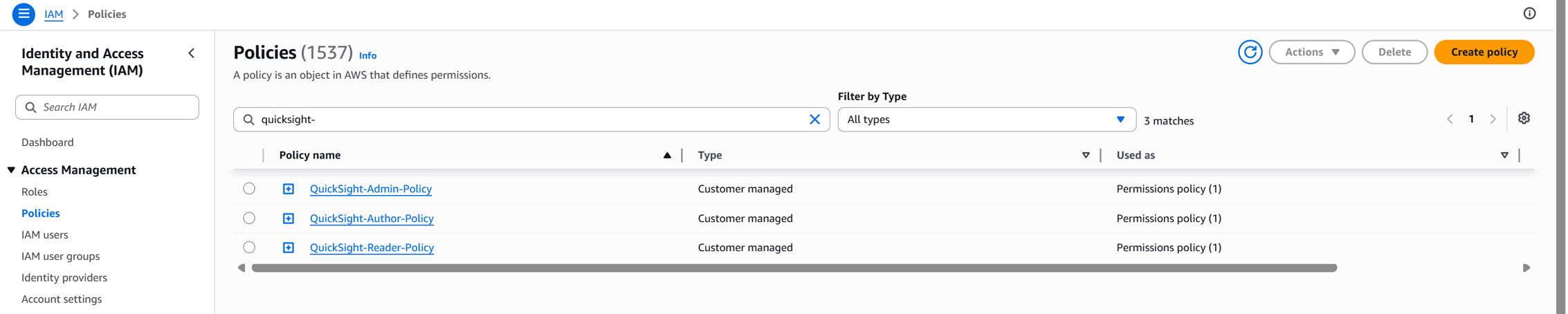
Task: Collapse the IAM side navigation panel
Action: point(192,53)
